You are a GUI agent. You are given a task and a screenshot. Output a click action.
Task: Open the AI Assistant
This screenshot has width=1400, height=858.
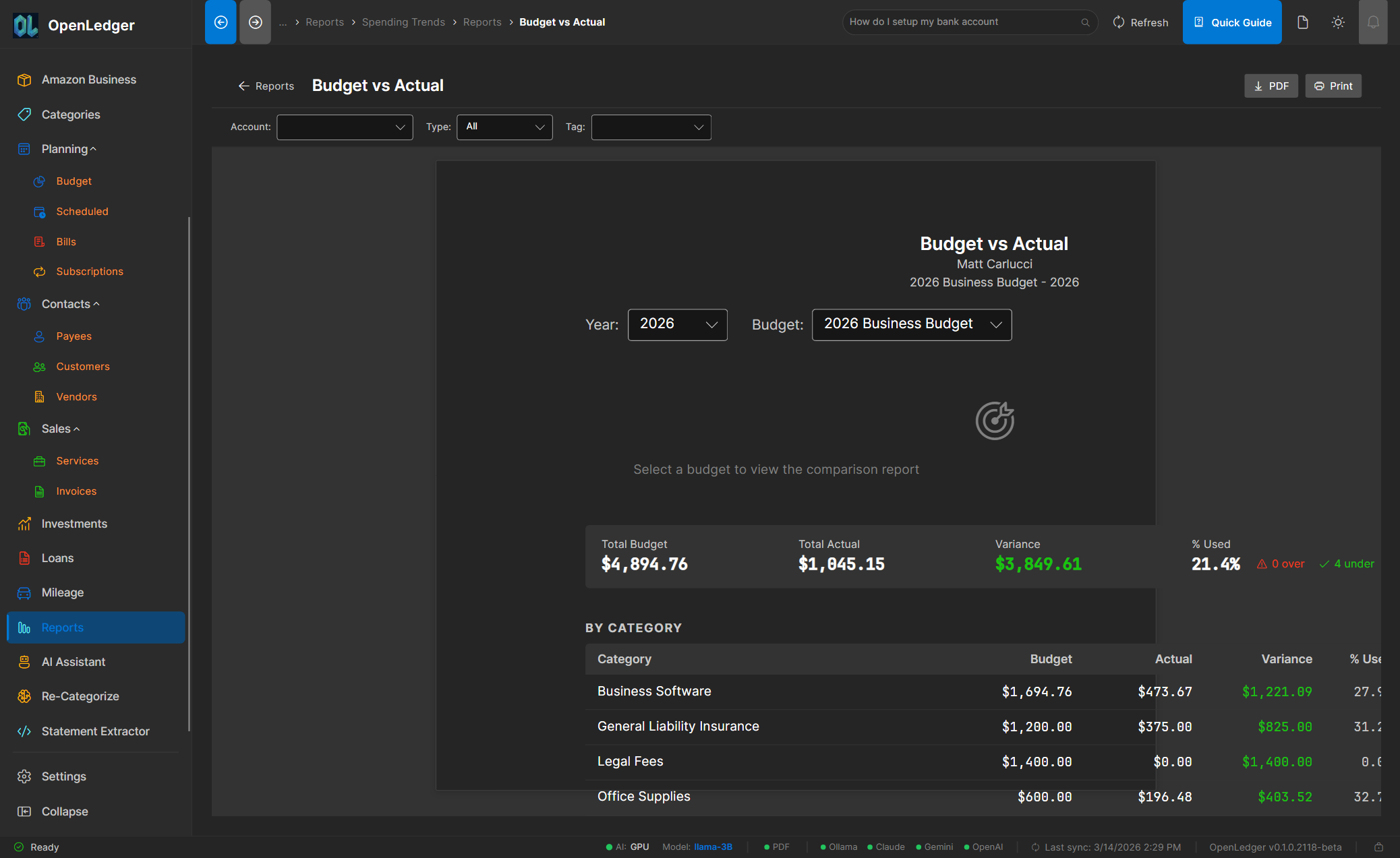(72, 661)
